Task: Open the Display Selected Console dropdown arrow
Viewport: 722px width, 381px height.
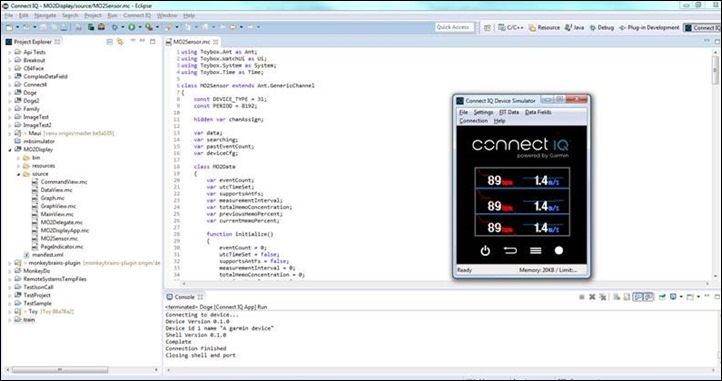Action: click(x=681, y=297)
